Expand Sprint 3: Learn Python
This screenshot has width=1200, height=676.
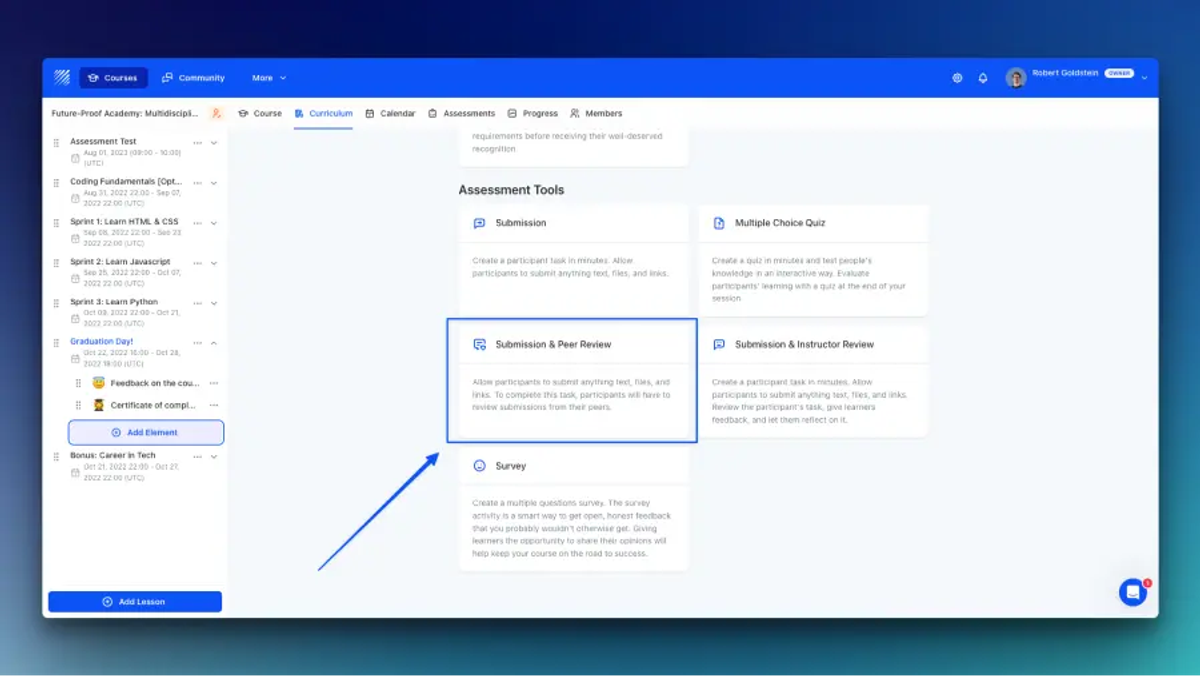pos(214,303)
